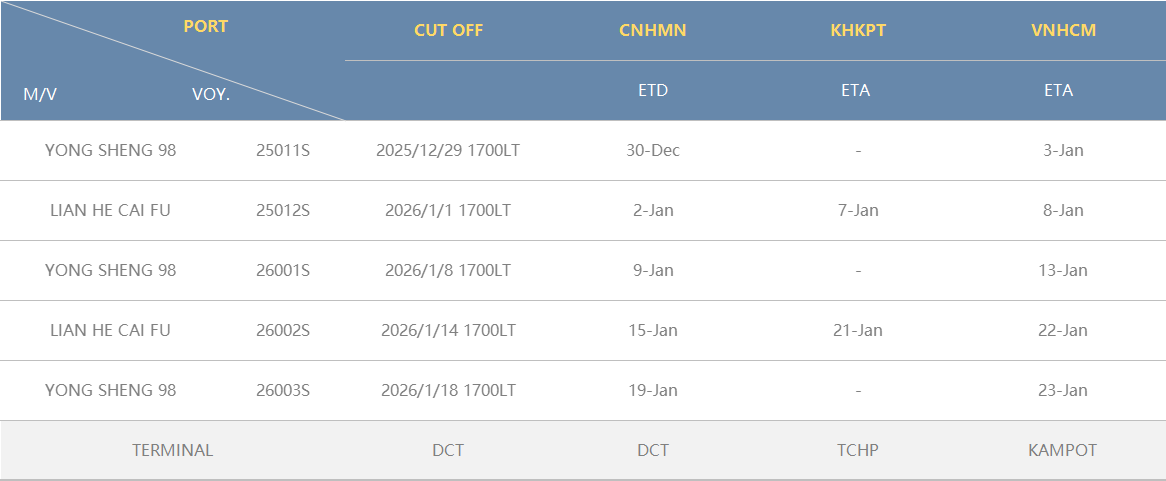Click the 13-Jan VNHCM ETA cell
This screenshot has width=1166, height=481.
[x=1063, y=270]
